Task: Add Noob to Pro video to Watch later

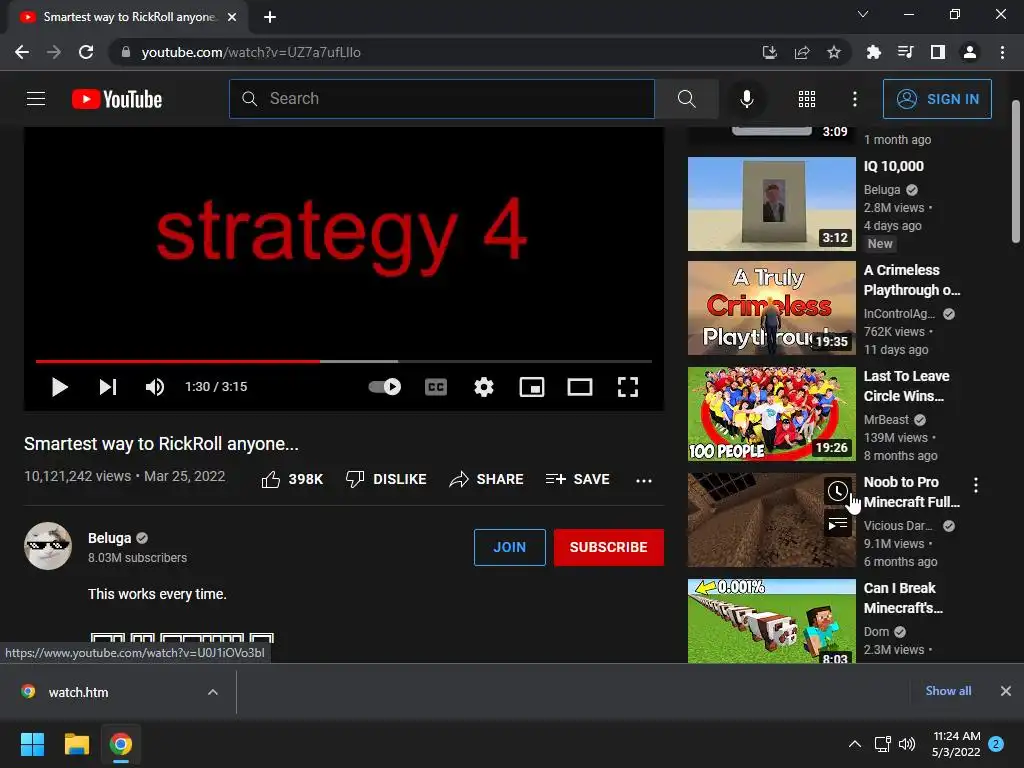Action: 838,490
